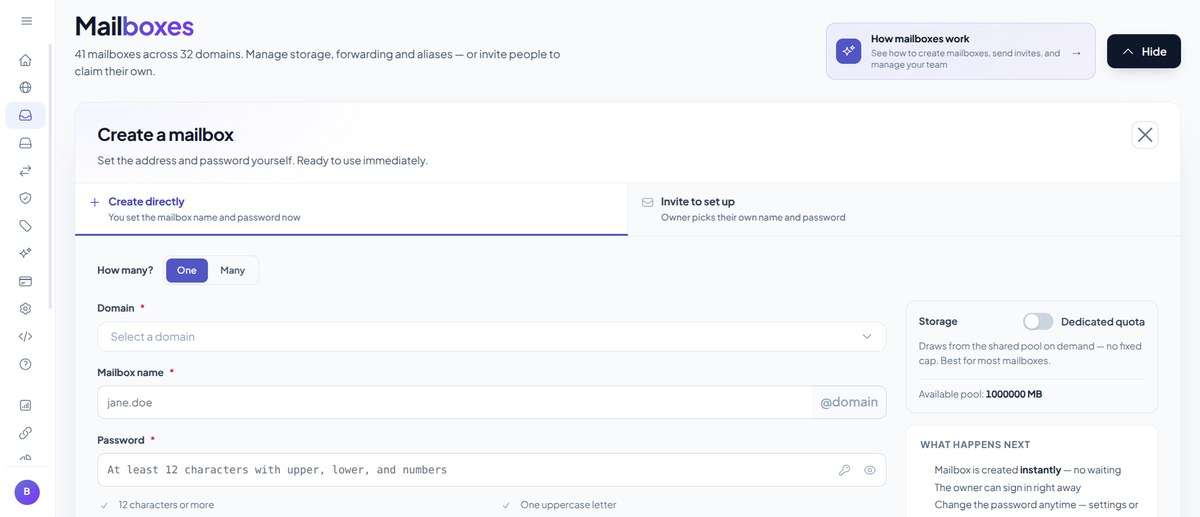The width and height of the screenshot is (1200, 517).
Task: Click the Mailboxes page title
Action: tap(134, 26)
